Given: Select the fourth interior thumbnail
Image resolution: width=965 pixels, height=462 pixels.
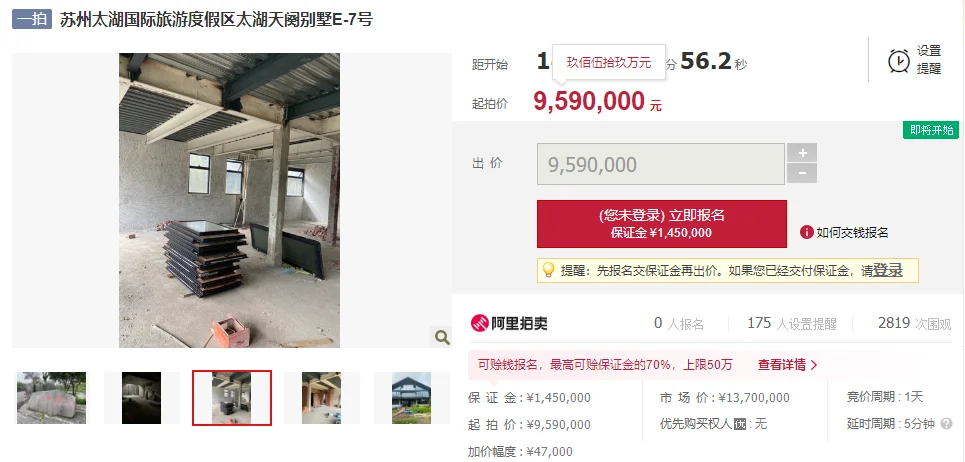Looking at the screenshot, I should click(x=321, y=397).
